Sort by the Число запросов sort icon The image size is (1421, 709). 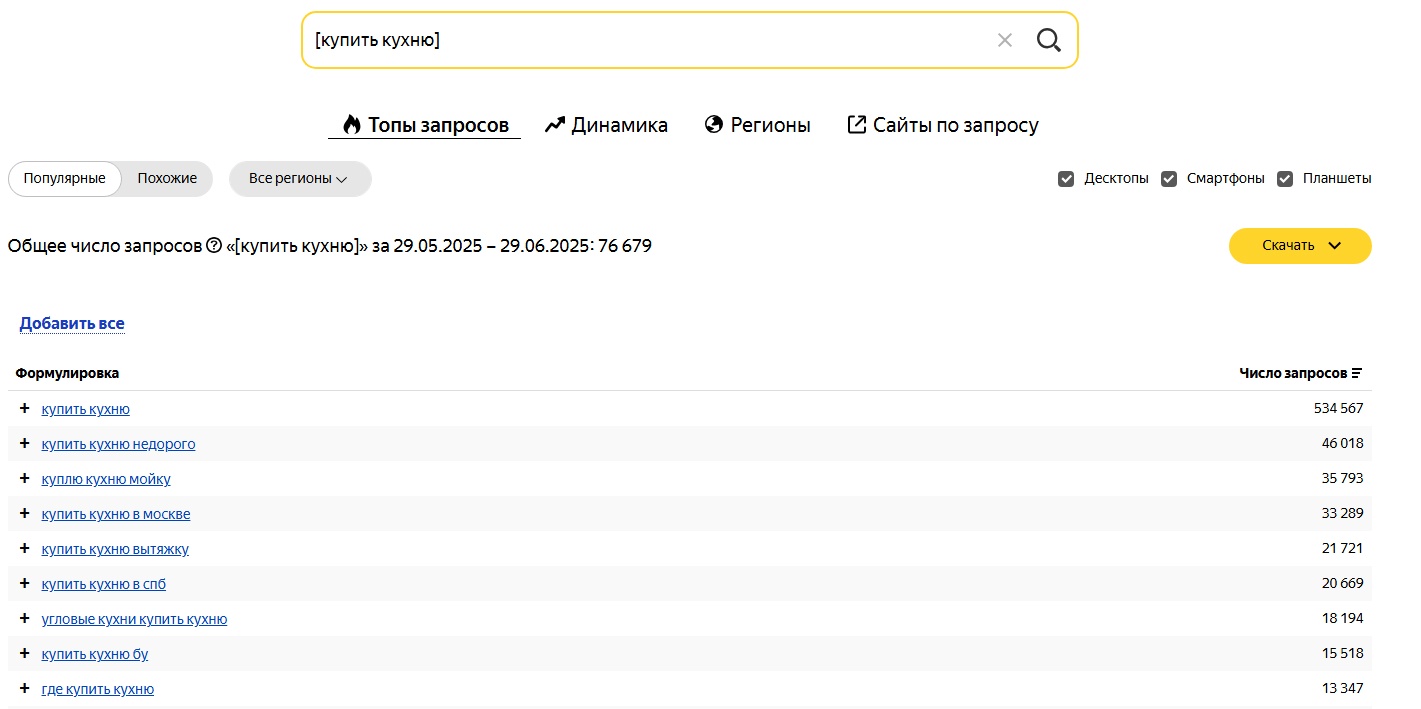1357,373
